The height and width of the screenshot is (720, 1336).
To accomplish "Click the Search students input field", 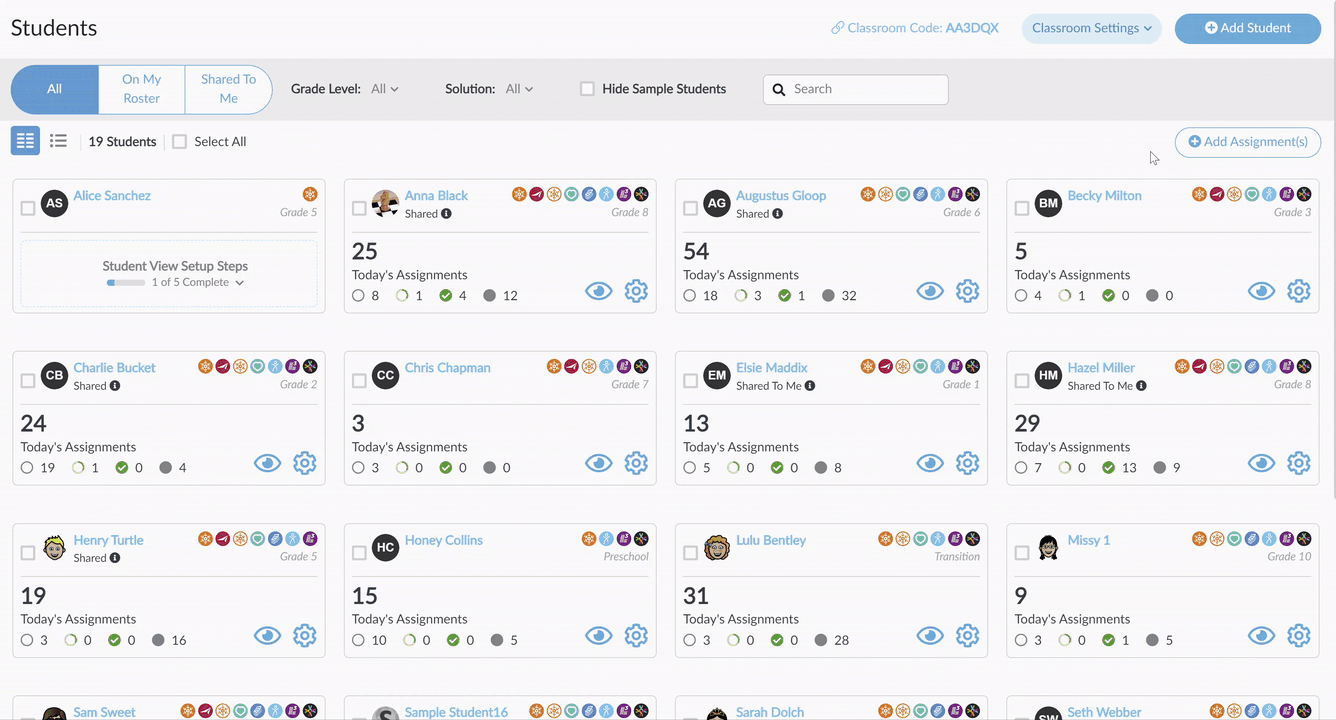I will (x=856, y=89).
